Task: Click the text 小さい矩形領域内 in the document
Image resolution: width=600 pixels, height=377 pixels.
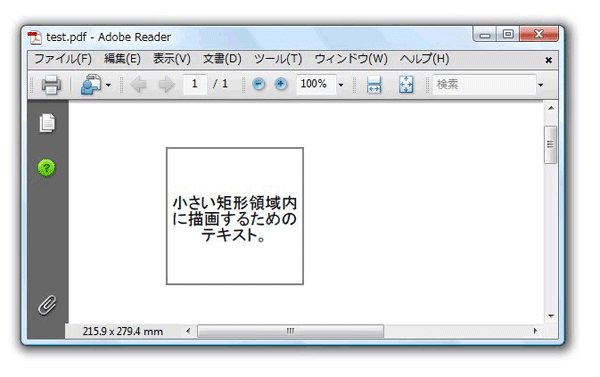Action: pyautogui.click(x=235, y=202)
